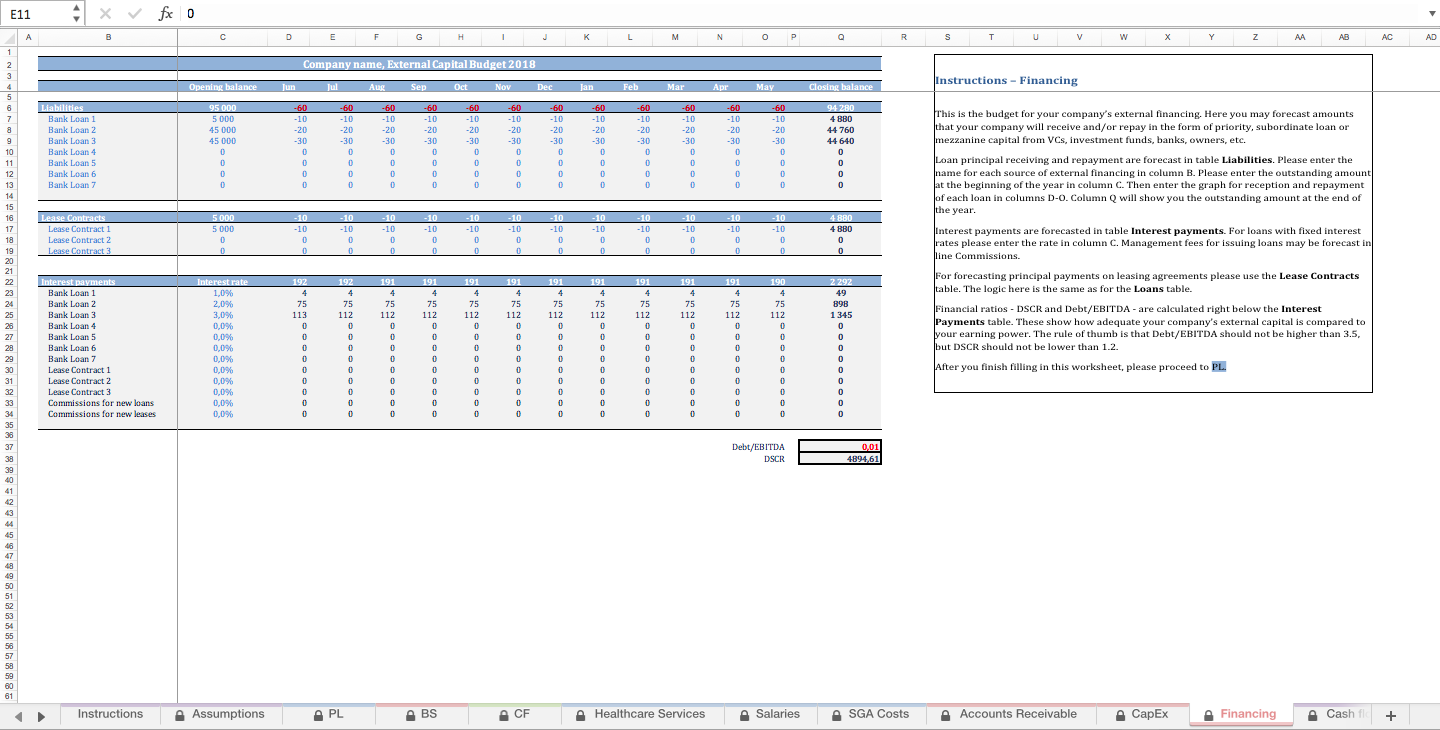This screenshot has width=1440, height=730.
Task: Click the title cell 'Company name, External Capital Budget 2018'
Action: click(x=419, y=64)
